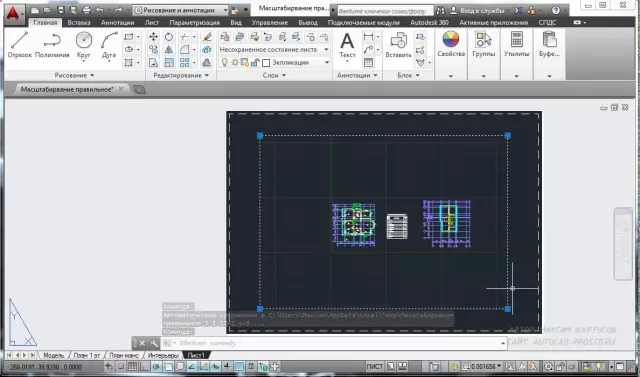Activate the Copy tool
This screenshot has width=640, height=377.
[x=153, y=50]
